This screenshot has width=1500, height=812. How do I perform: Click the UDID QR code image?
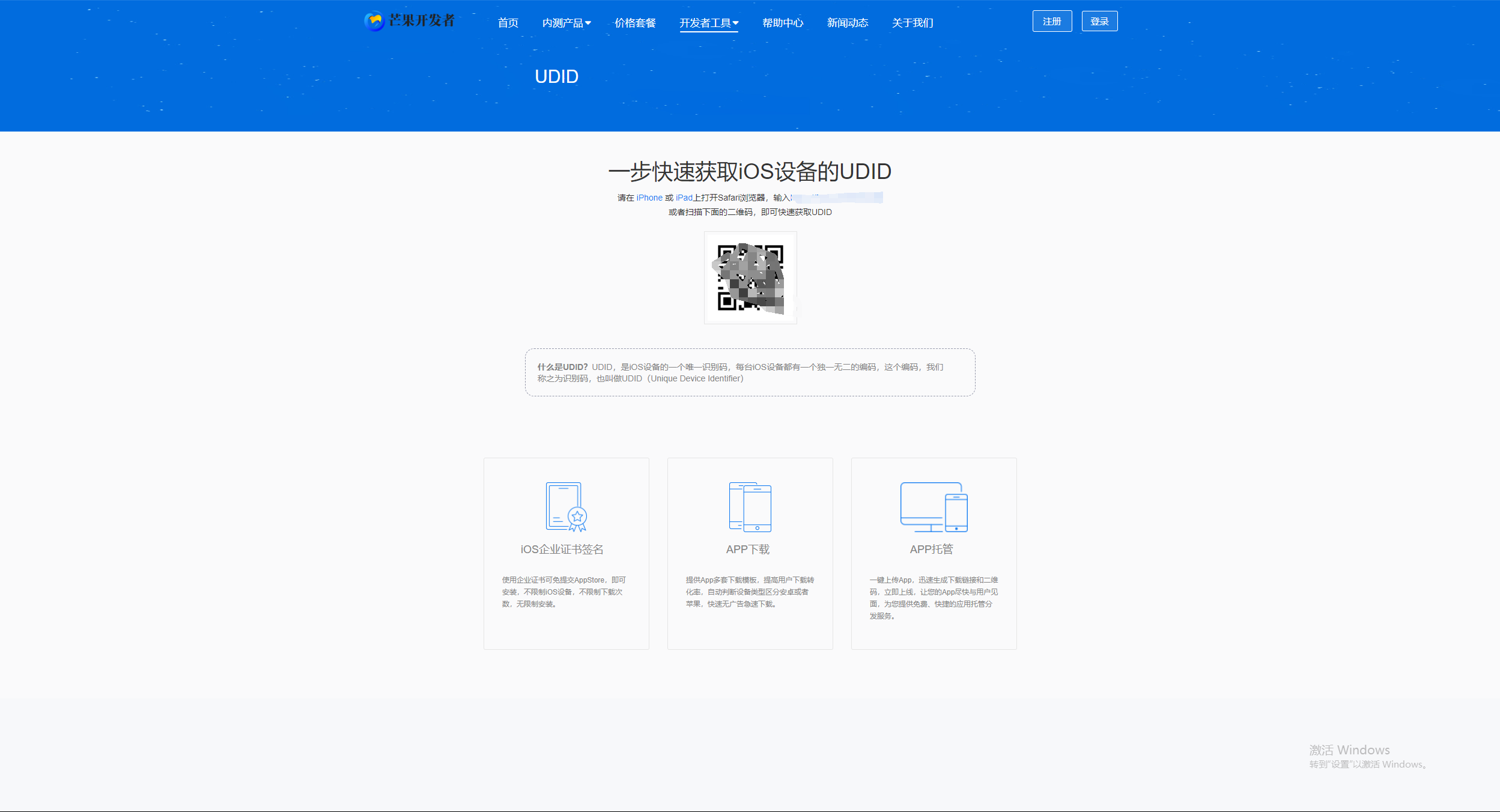coord(750,277)
